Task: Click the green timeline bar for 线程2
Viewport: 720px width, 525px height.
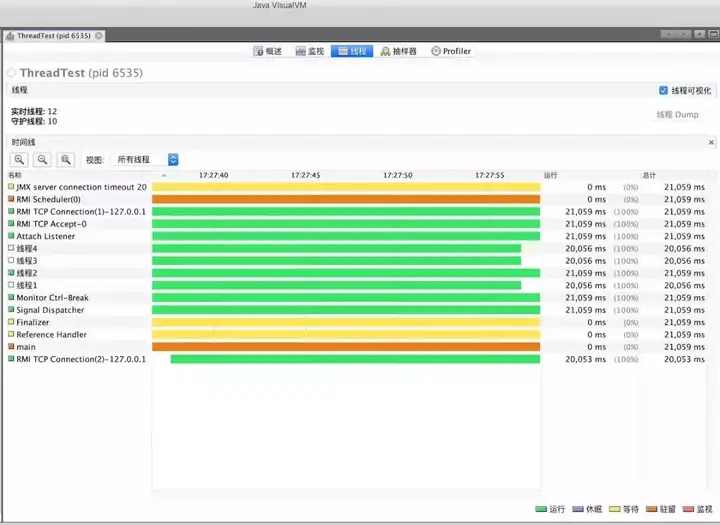Action: (x=346, y=273)
